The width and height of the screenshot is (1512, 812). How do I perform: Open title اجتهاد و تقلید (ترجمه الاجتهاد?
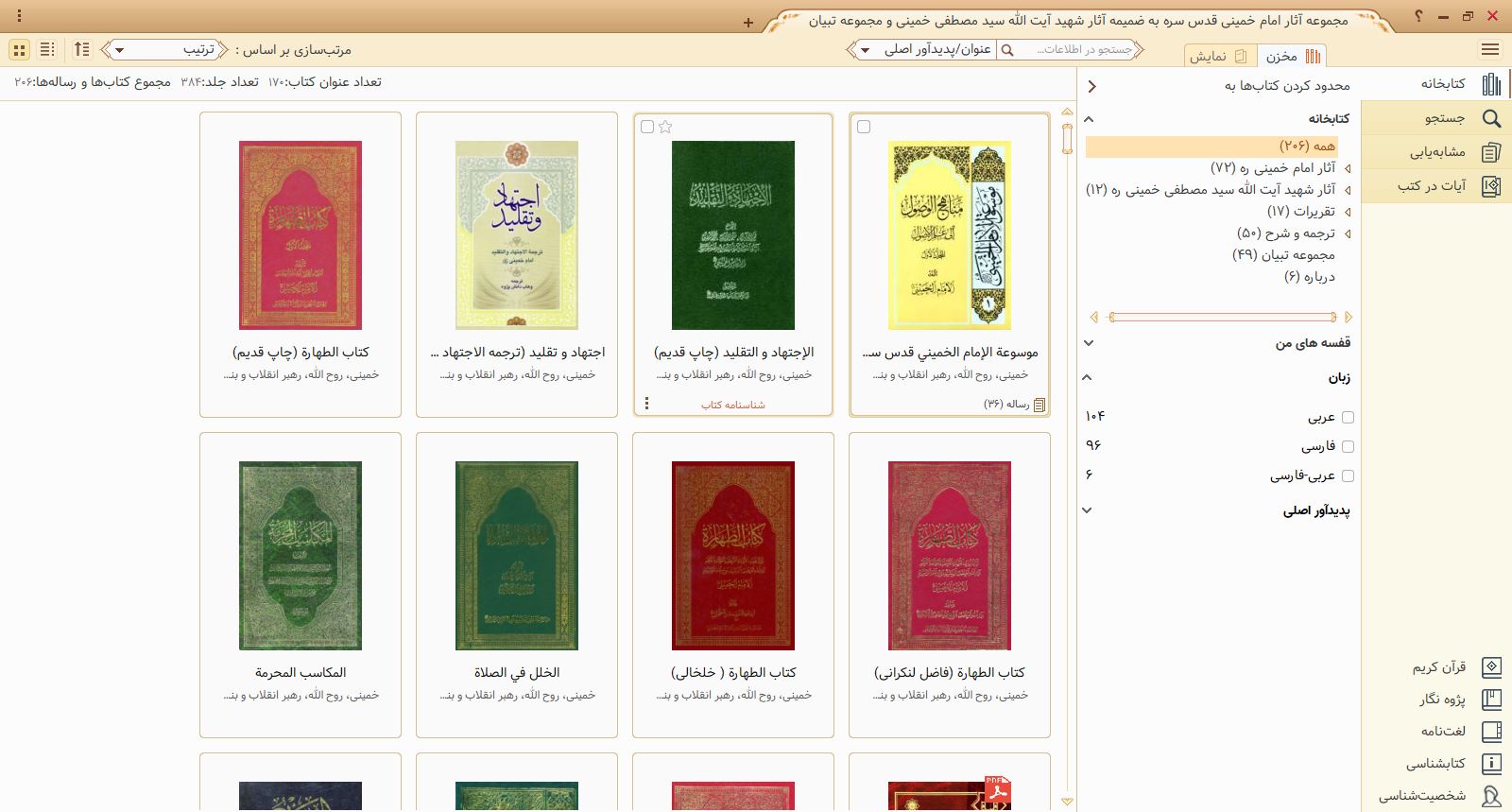pos(517,353)
